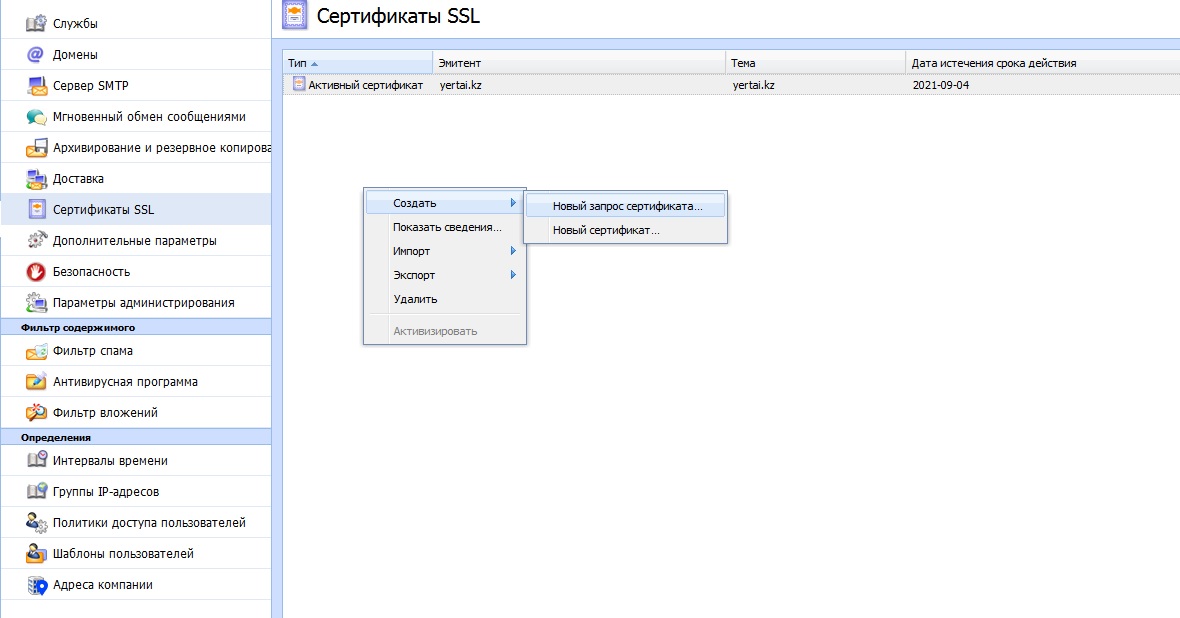Open Instant Messaging chat bubble icon
This screenshot has width=1180, height=618.
click(36, 117)
